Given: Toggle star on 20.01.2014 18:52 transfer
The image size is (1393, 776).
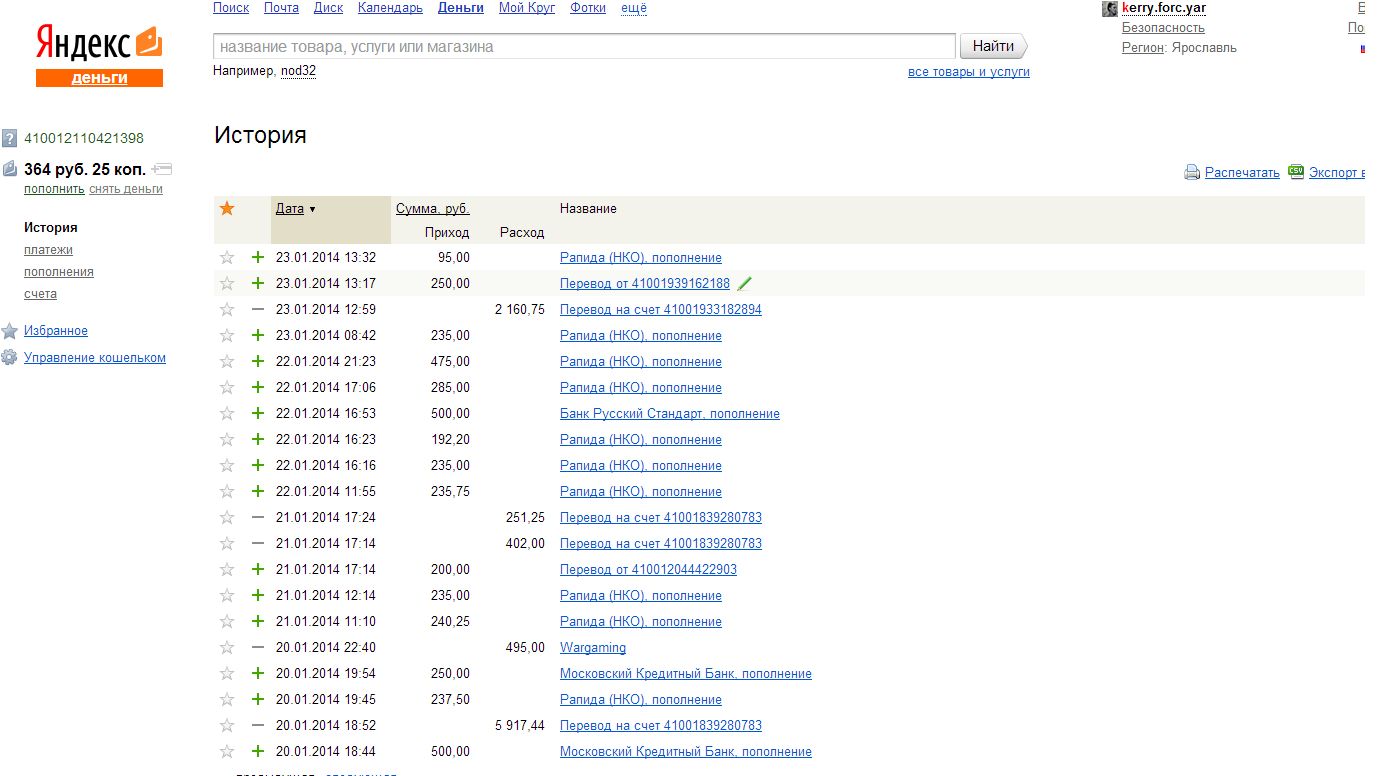Looking at the screenshot, I should point(227,725).
